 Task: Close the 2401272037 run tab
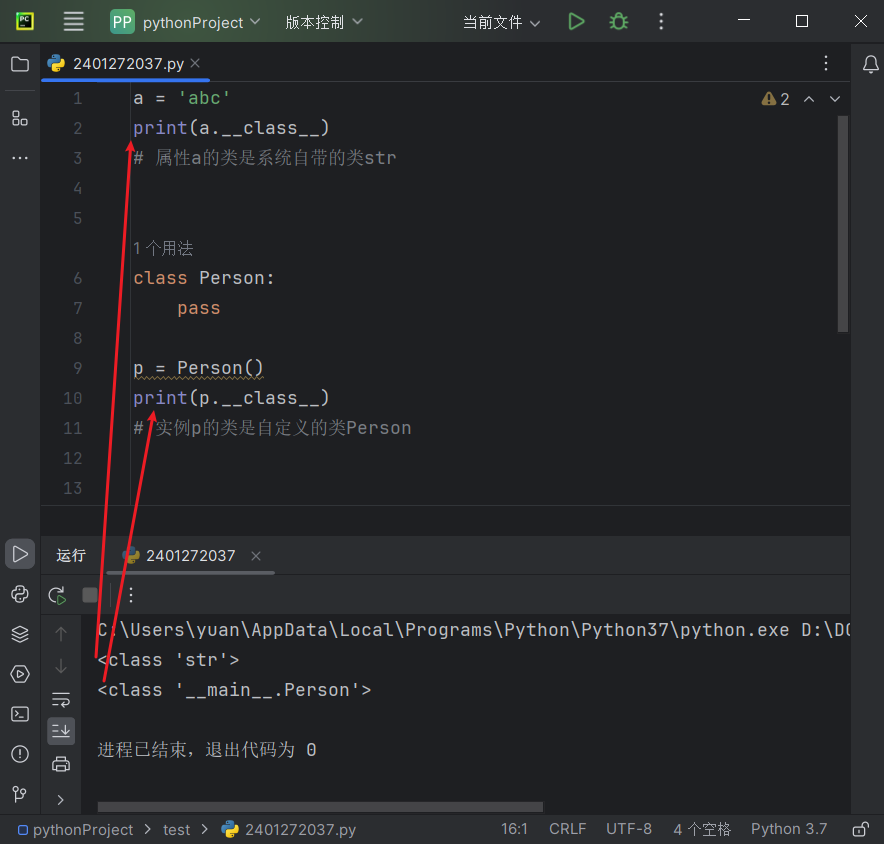click(x=255, y=556)
